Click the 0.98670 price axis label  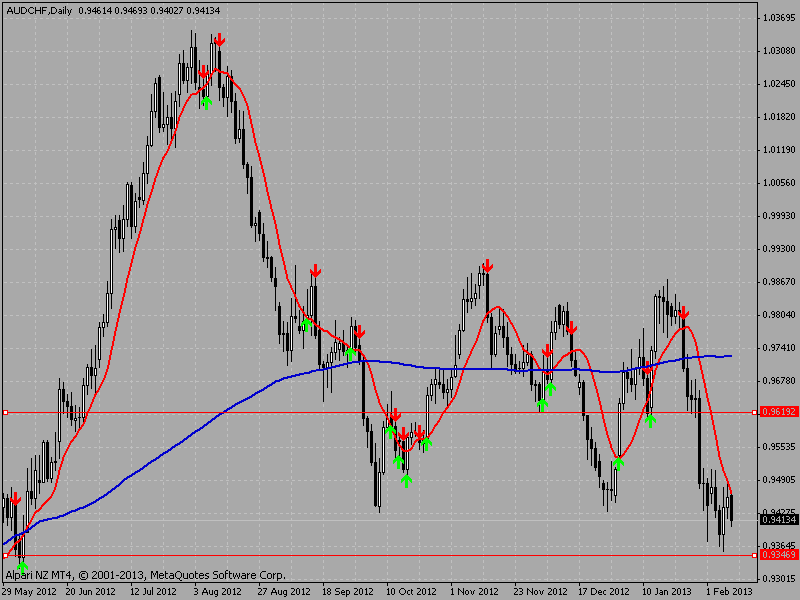tap(779, 282)
